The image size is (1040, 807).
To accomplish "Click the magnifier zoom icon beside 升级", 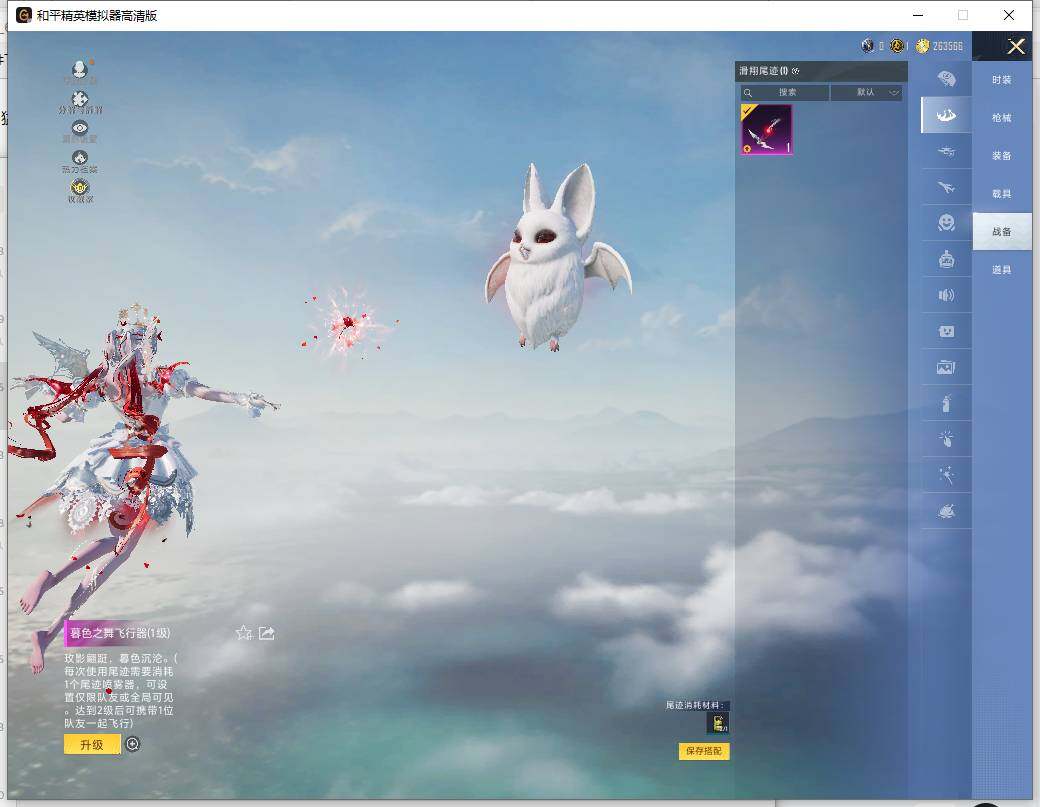I will coord(133,744).
